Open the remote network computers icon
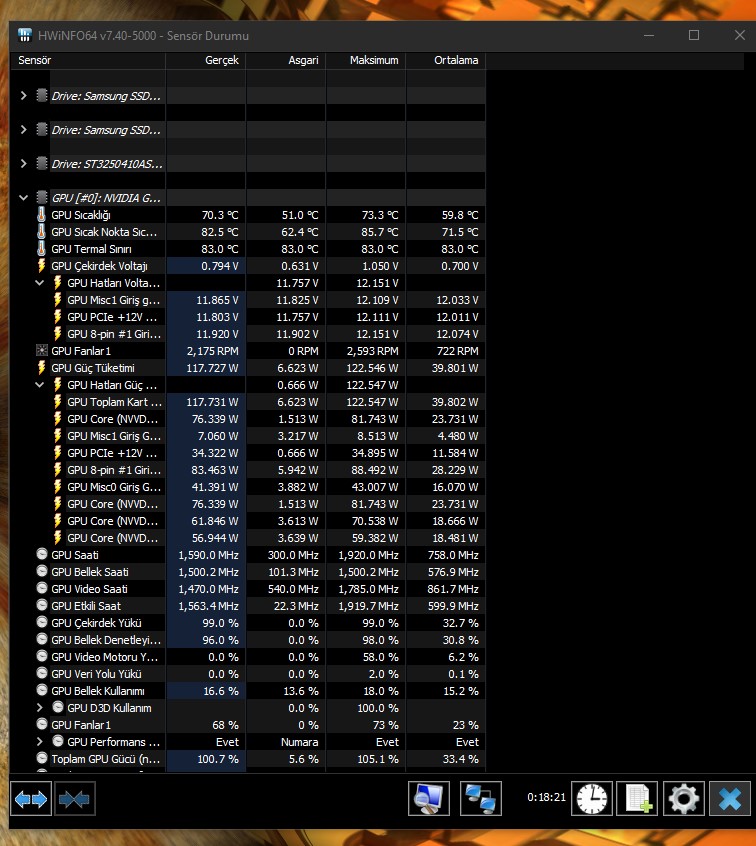 481,799
